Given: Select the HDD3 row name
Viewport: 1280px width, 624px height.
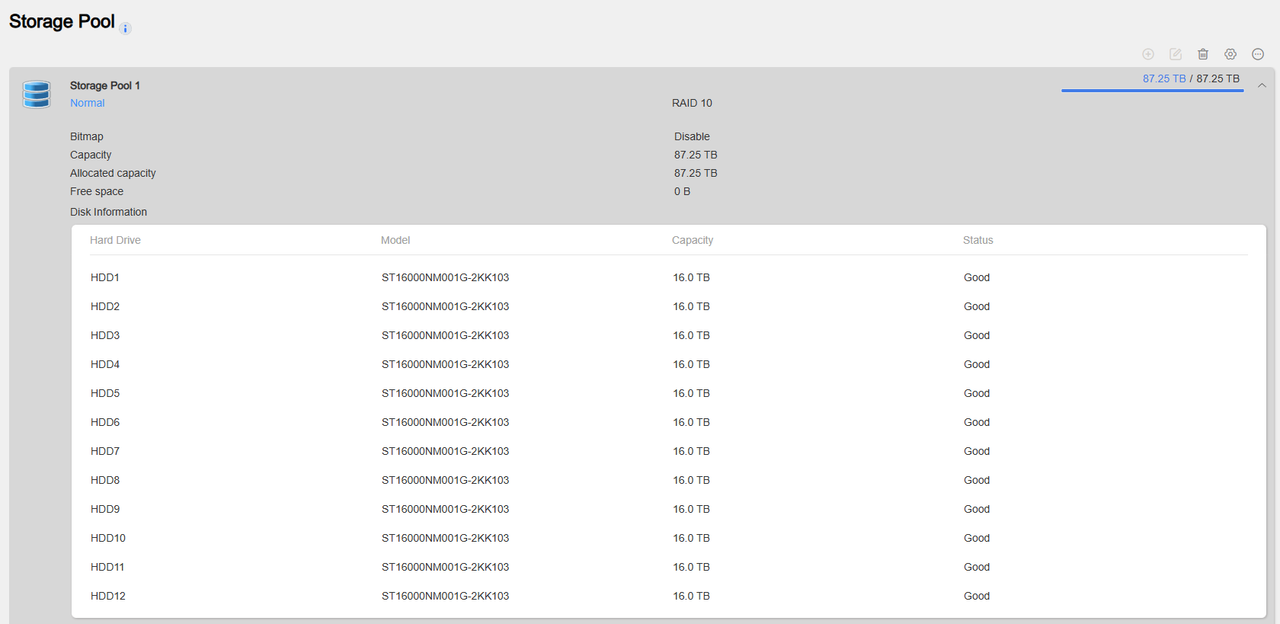Looking at the screenshot, I should click(105, 335).
